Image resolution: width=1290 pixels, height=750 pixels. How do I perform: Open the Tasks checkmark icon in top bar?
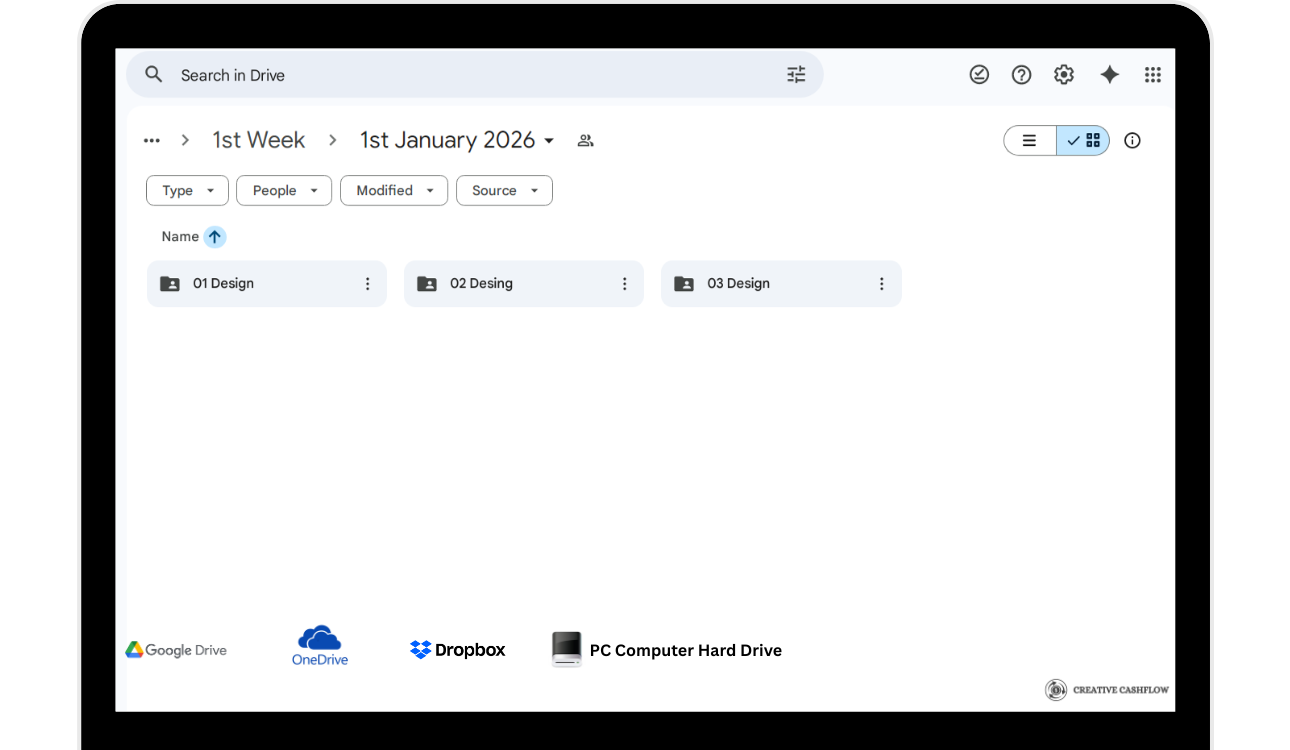[978, 74]
